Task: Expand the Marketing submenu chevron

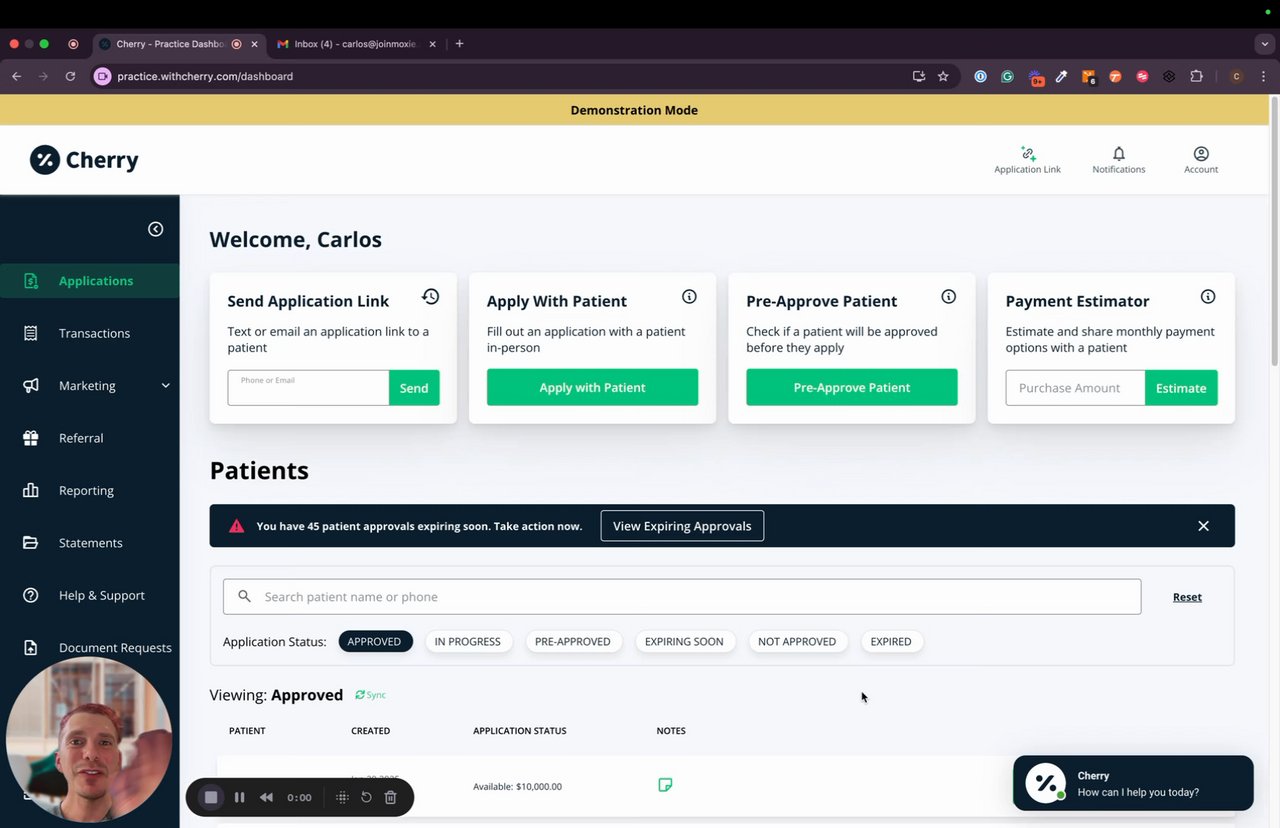Action: tap(166, 386)
